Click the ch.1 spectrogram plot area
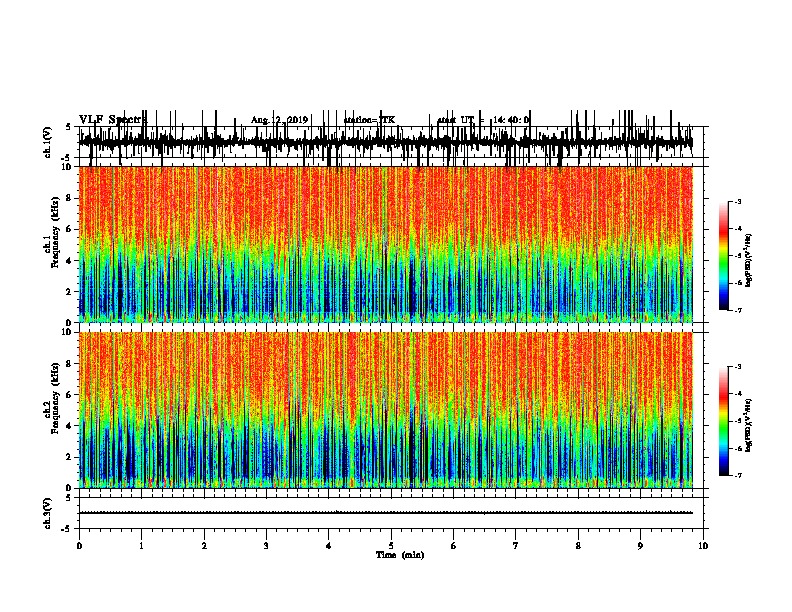The height and width of the screenshot is (612, 792). pos(386,244)
